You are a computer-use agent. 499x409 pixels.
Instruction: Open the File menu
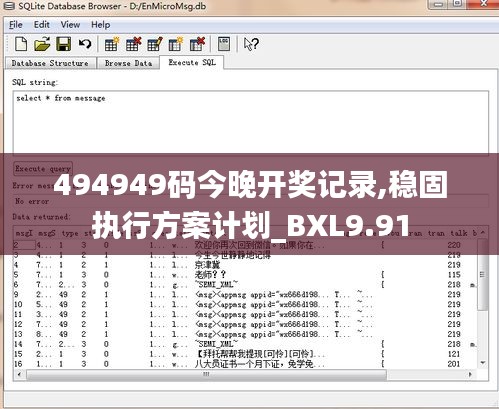pyautogui.click(x=16, y=25)
